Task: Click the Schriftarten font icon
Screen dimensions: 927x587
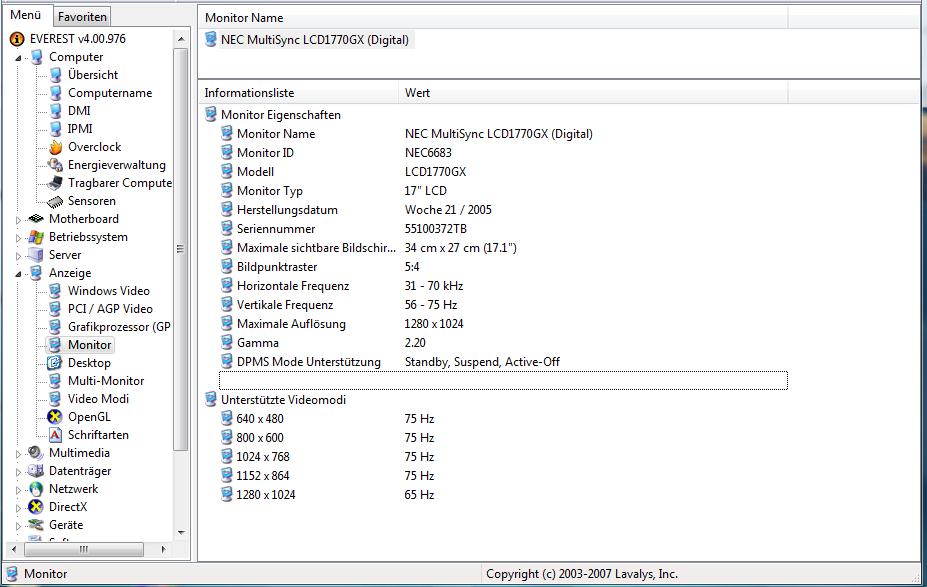Action: point(55,435)
